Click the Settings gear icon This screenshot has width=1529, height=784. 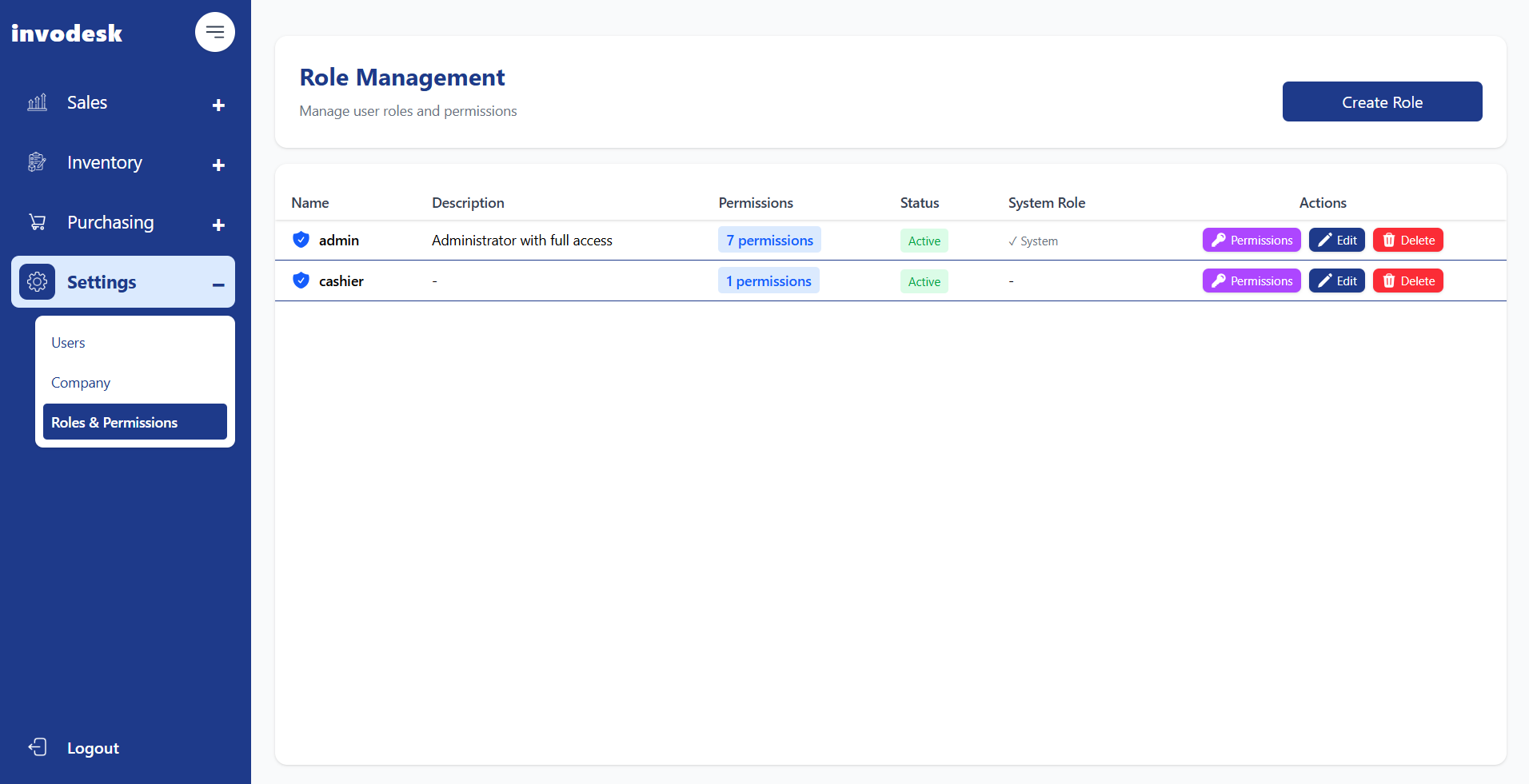coord(38,281)
